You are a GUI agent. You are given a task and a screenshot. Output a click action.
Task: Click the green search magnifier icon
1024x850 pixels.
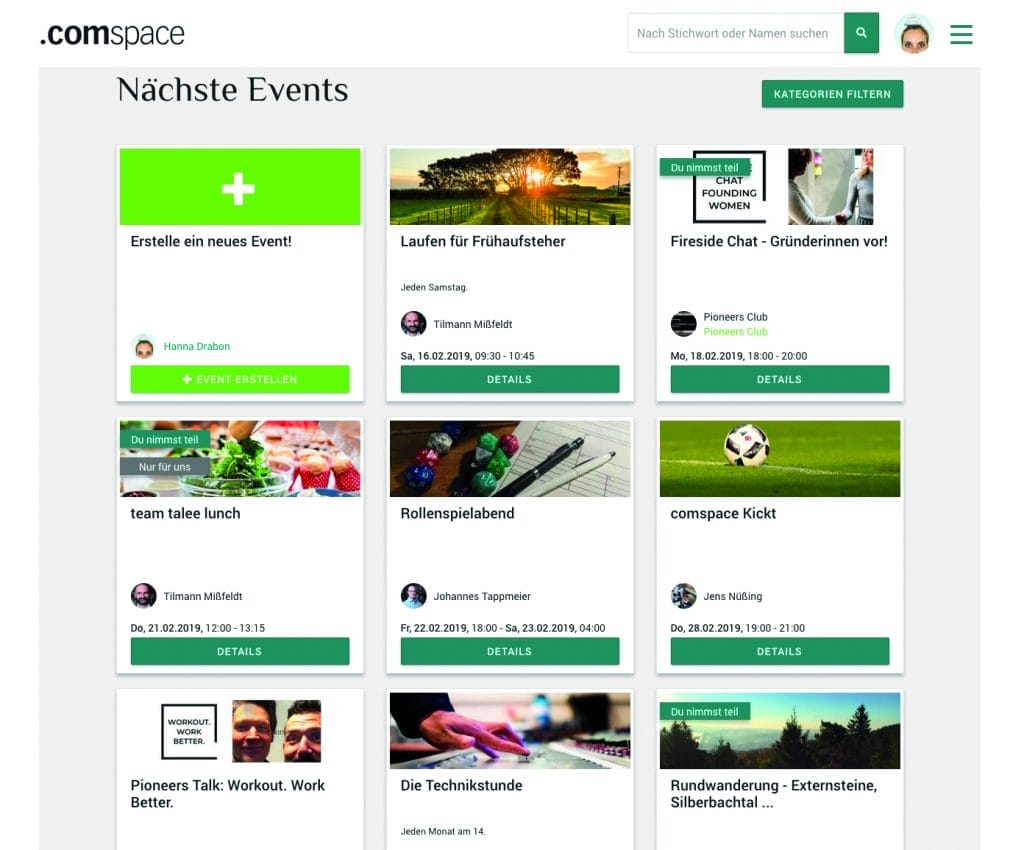coord(861,33)
